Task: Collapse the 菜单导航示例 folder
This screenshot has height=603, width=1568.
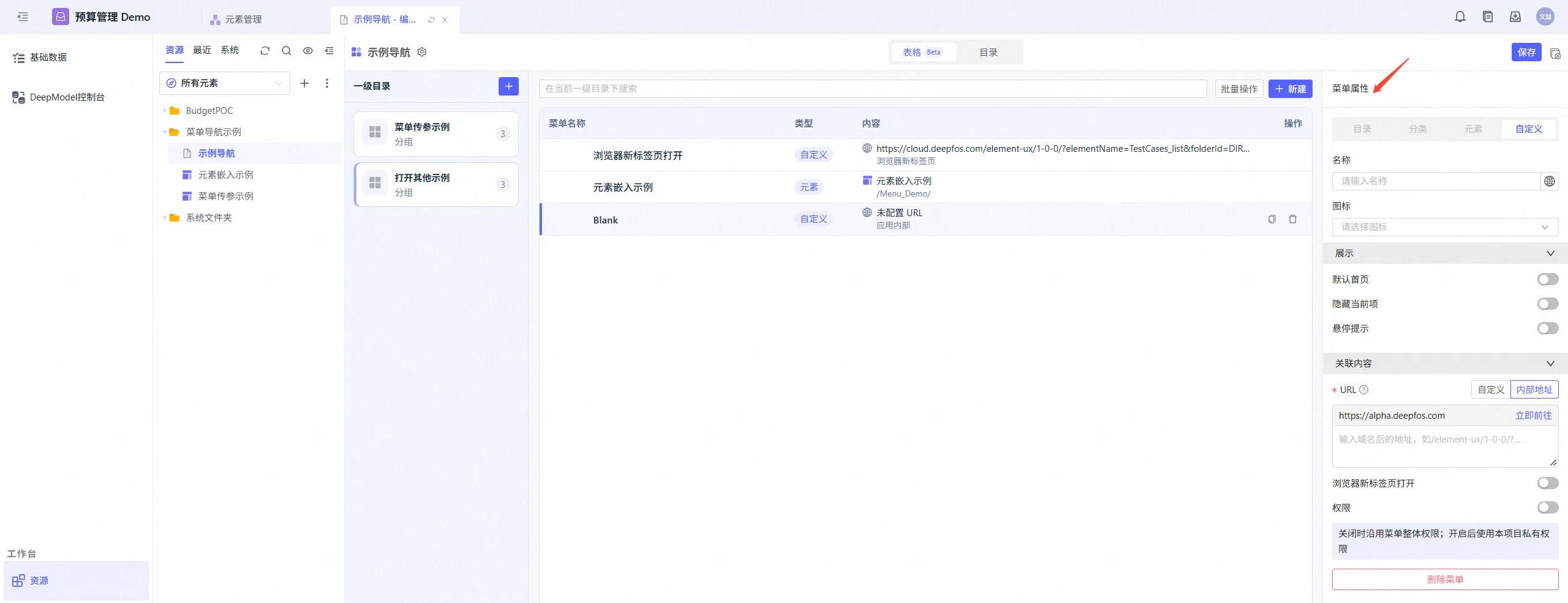Action: [165, 132]
